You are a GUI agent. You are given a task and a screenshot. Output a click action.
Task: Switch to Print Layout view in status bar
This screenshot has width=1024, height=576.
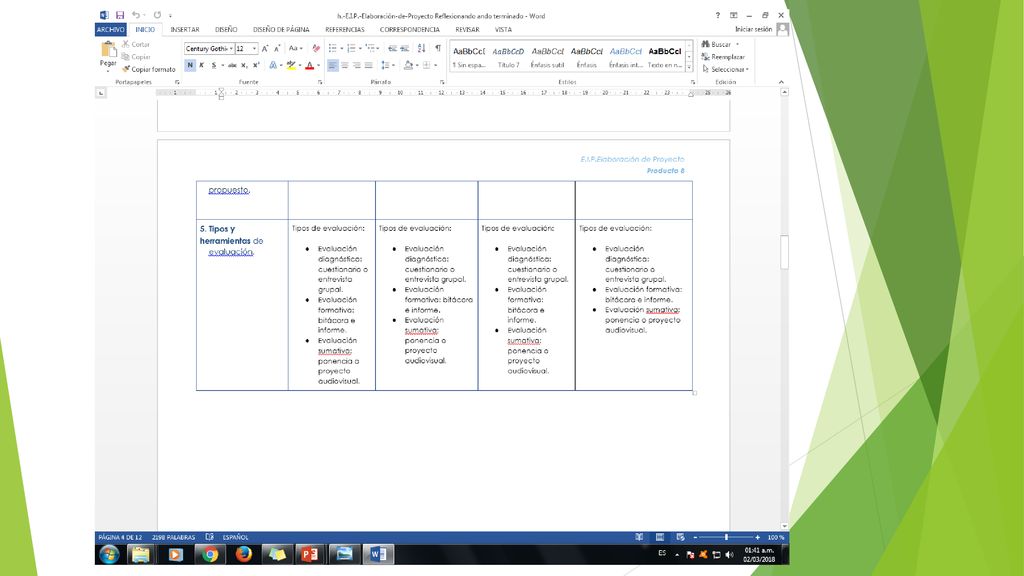click(x=660, y=537)
